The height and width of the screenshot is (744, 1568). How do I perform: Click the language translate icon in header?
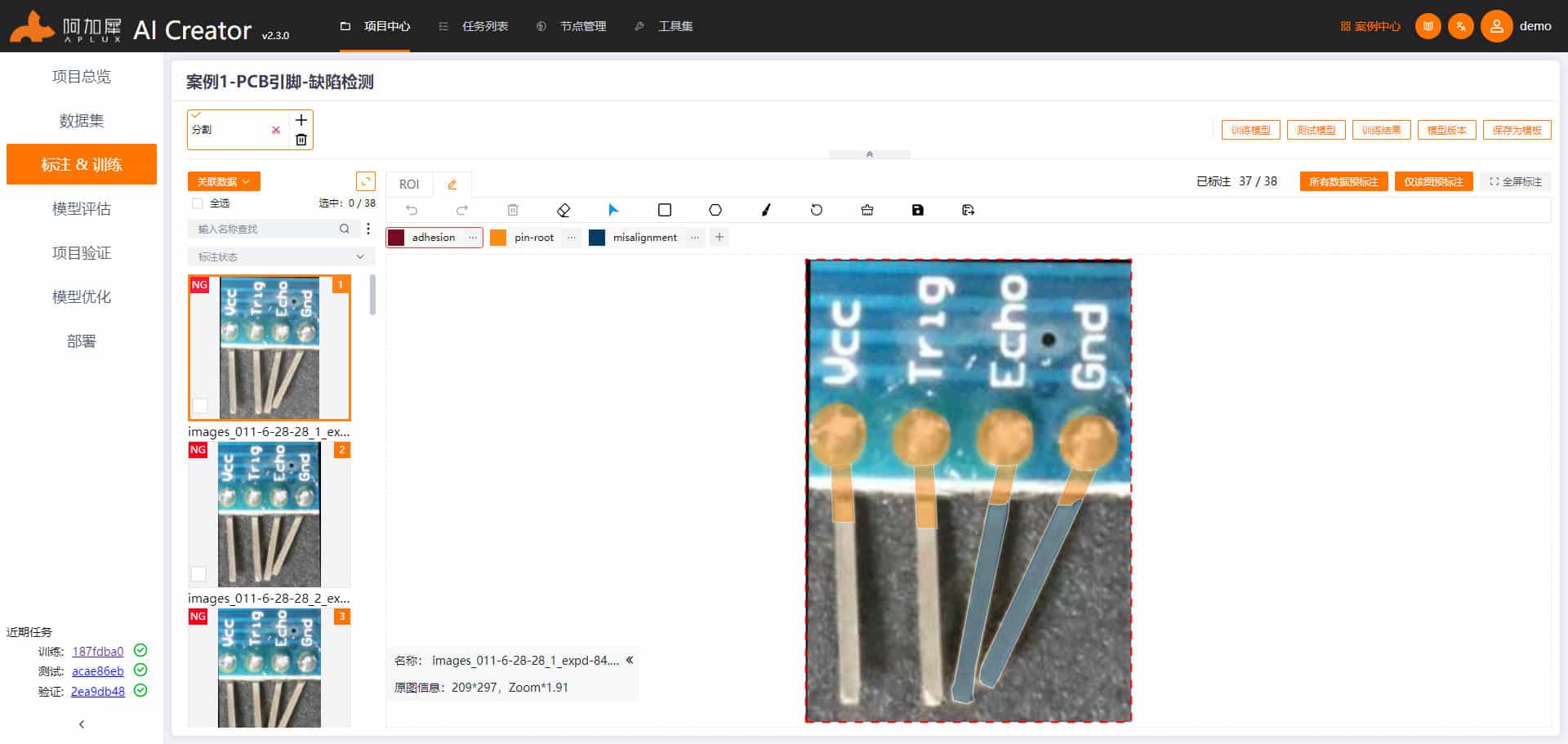coord(1461,26)
